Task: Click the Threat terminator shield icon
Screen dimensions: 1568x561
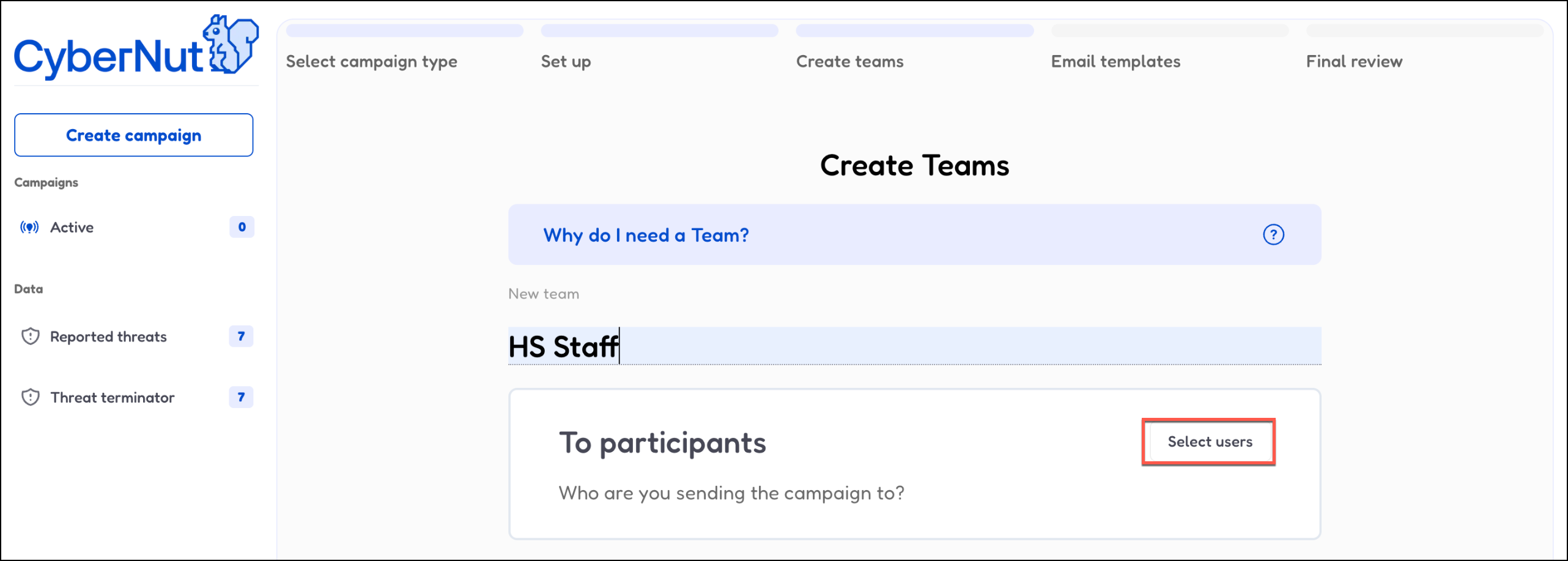Action: 31,398
